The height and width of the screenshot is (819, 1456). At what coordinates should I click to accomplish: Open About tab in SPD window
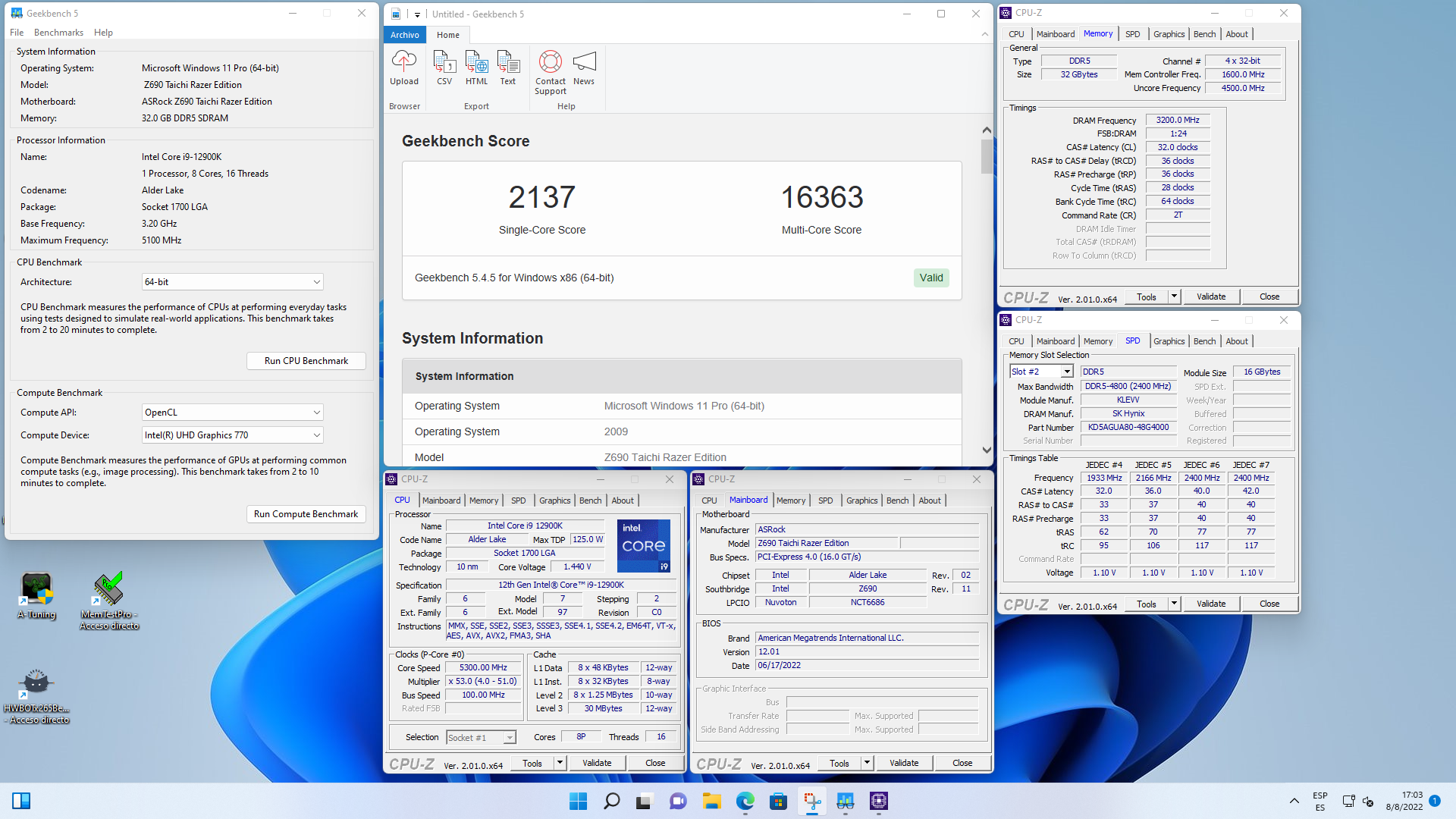pyautogui.click(x=1237, y=341)
